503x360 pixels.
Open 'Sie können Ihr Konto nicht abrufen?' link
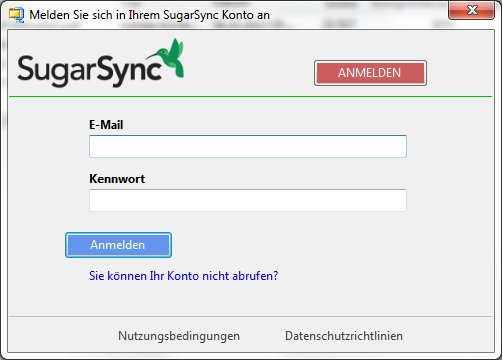(183, 276)
